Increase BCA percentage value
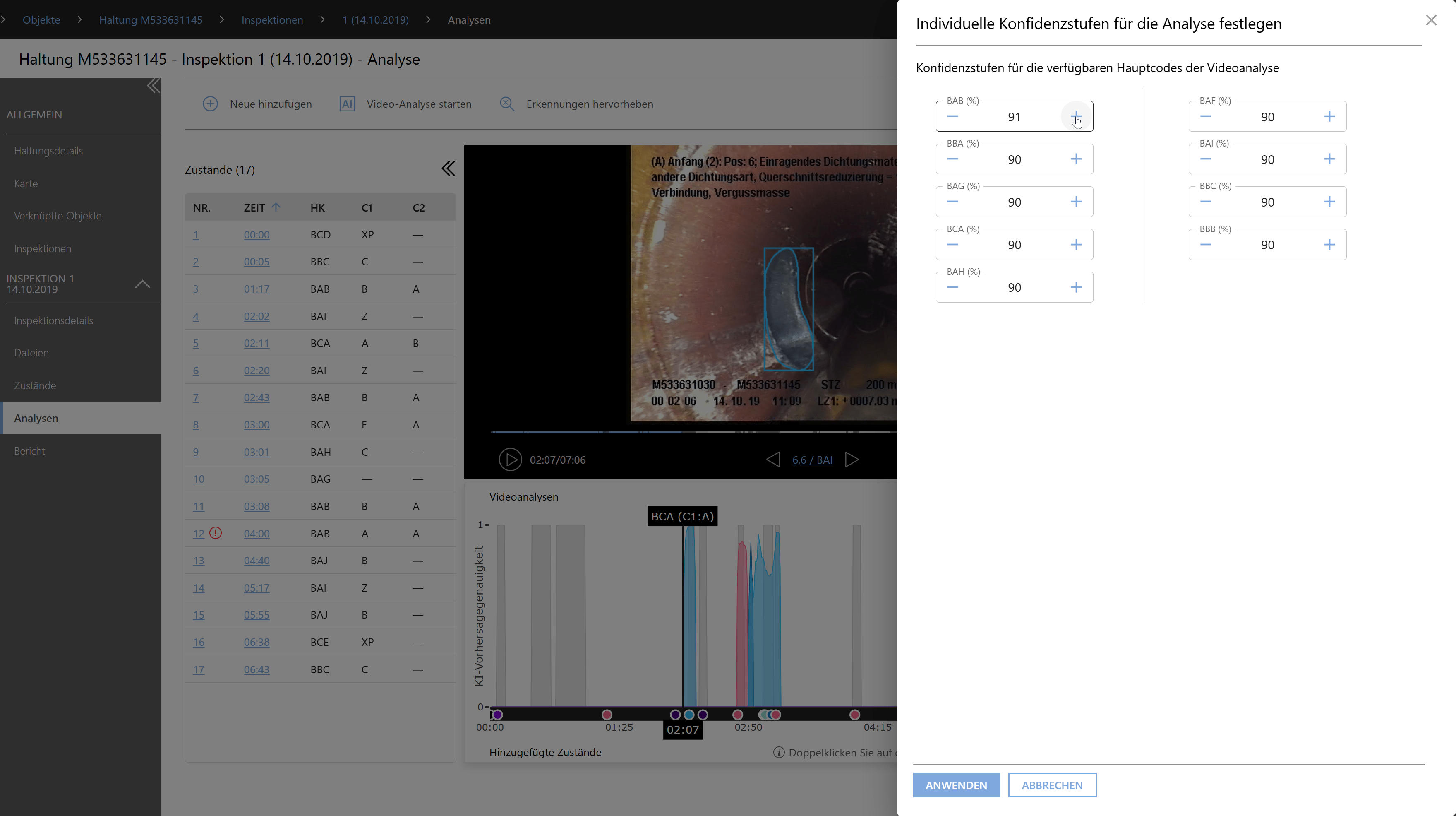Viewport: 1456px width, 816px height. pos(1076,244)
